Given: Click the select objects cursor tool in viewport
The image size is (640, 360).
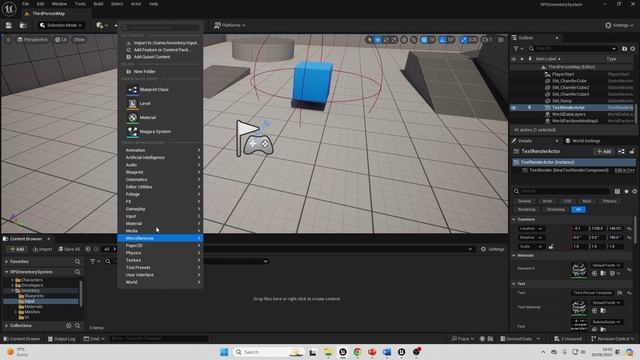Looking at the screenshot, I should click(369, 40).
